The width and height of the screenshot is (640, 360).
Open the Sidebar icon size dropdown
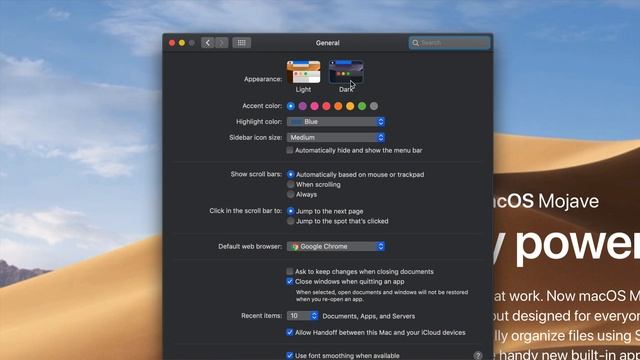336,138
